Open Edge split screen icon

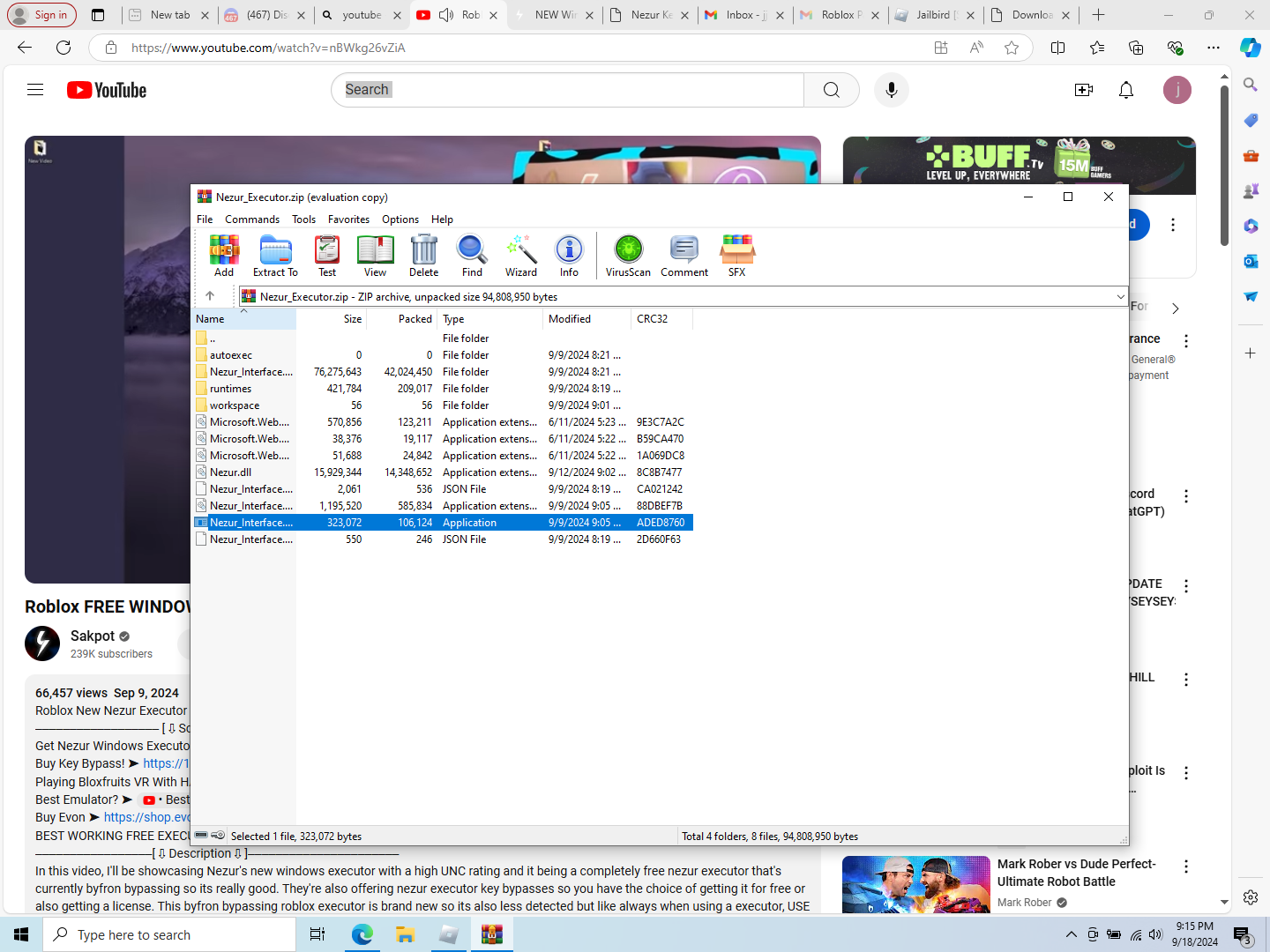pos(1058,48)
